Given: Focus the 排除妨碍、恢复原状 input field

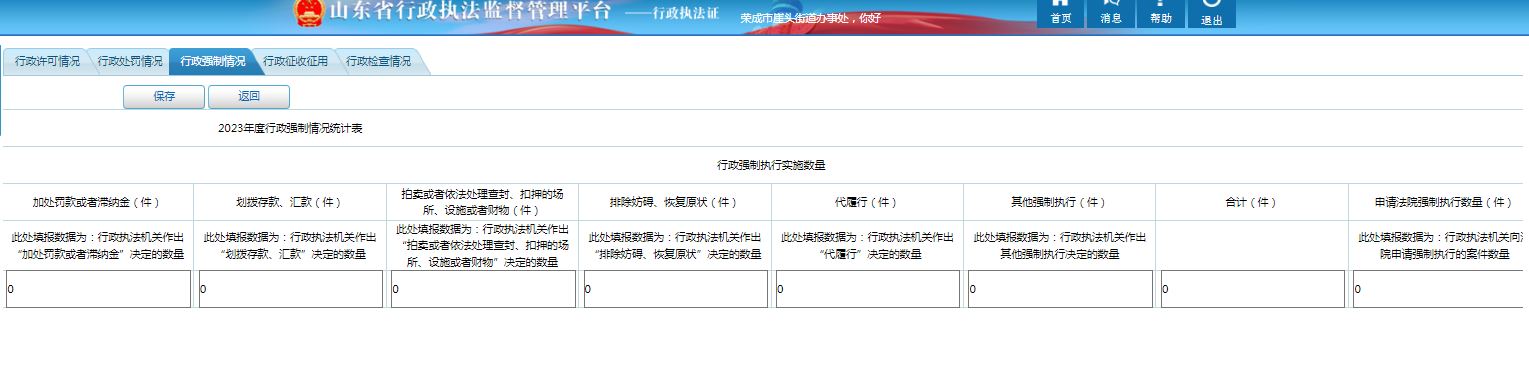Looking at the screenshot, I should [676, 289].
